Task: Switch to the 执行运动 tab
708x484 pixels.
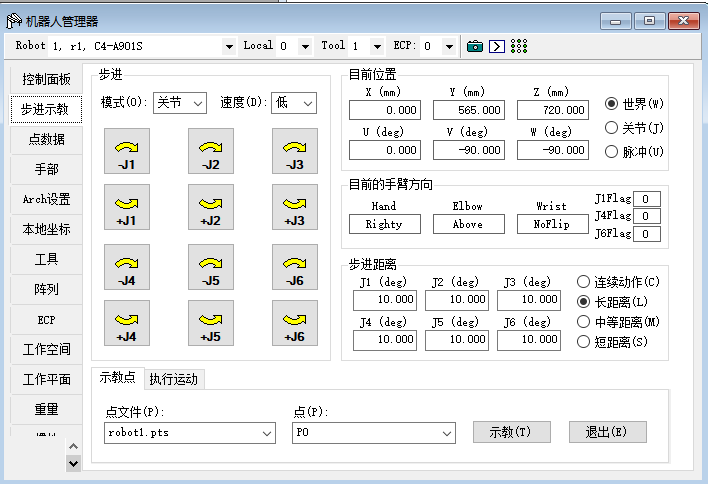Action: click(174, 379)
